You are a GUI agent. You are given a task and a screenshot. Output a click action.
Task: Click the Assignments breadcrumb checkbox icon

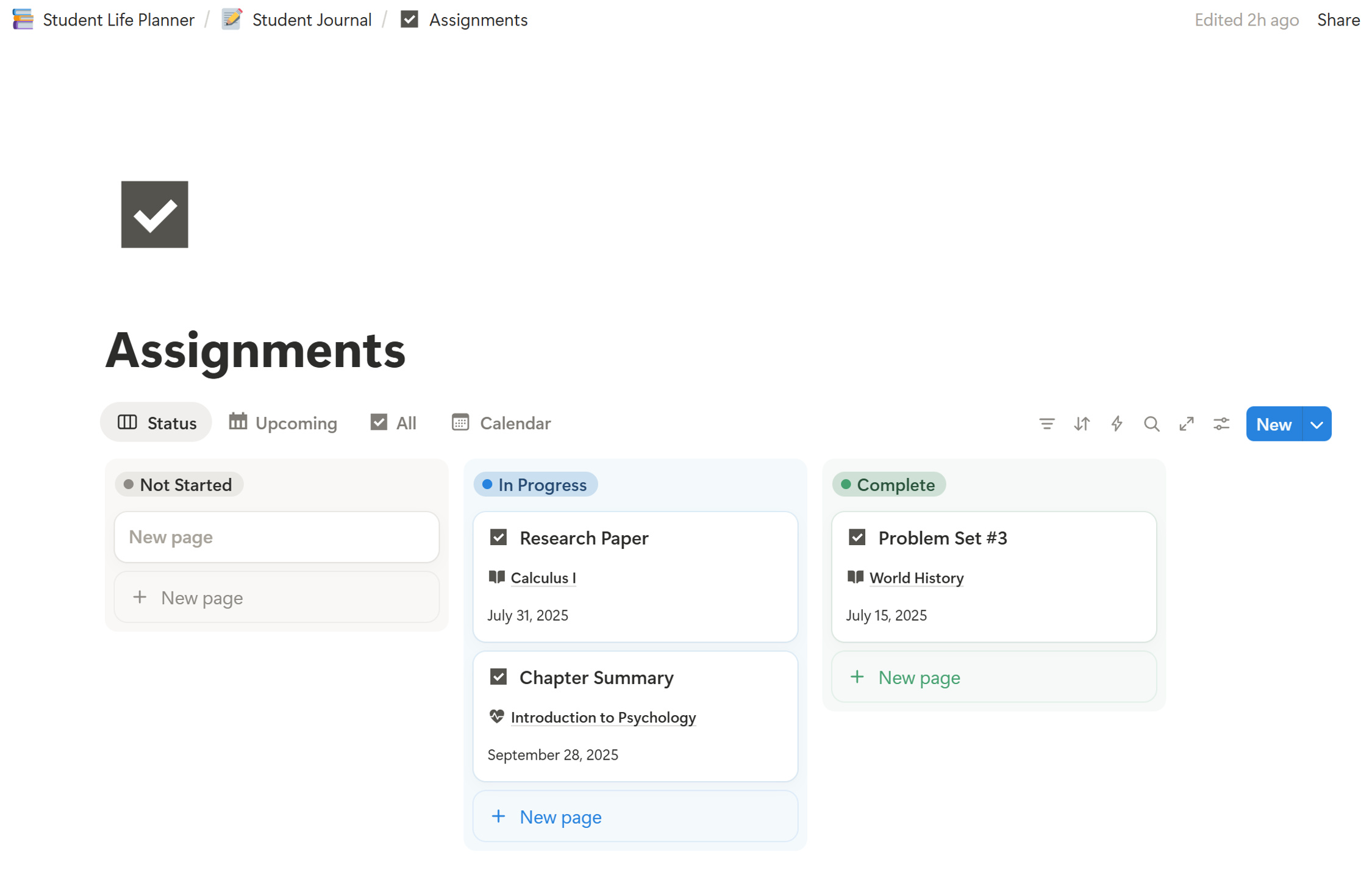click(409, 20)
